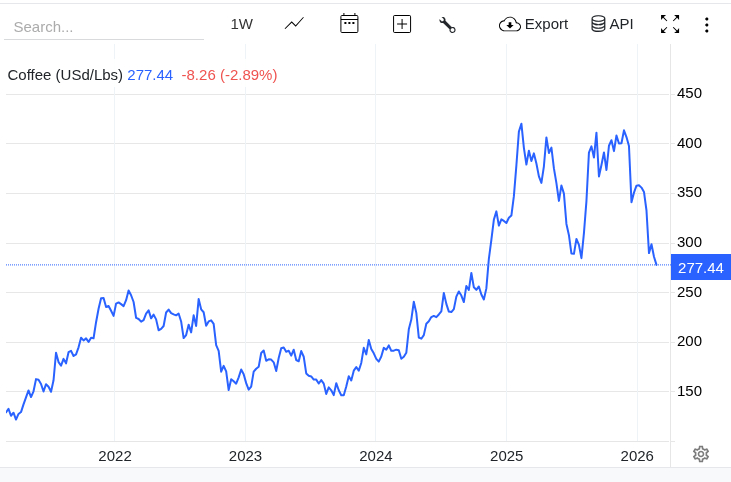Toggle fullscreen chart view

click(670, 24)
